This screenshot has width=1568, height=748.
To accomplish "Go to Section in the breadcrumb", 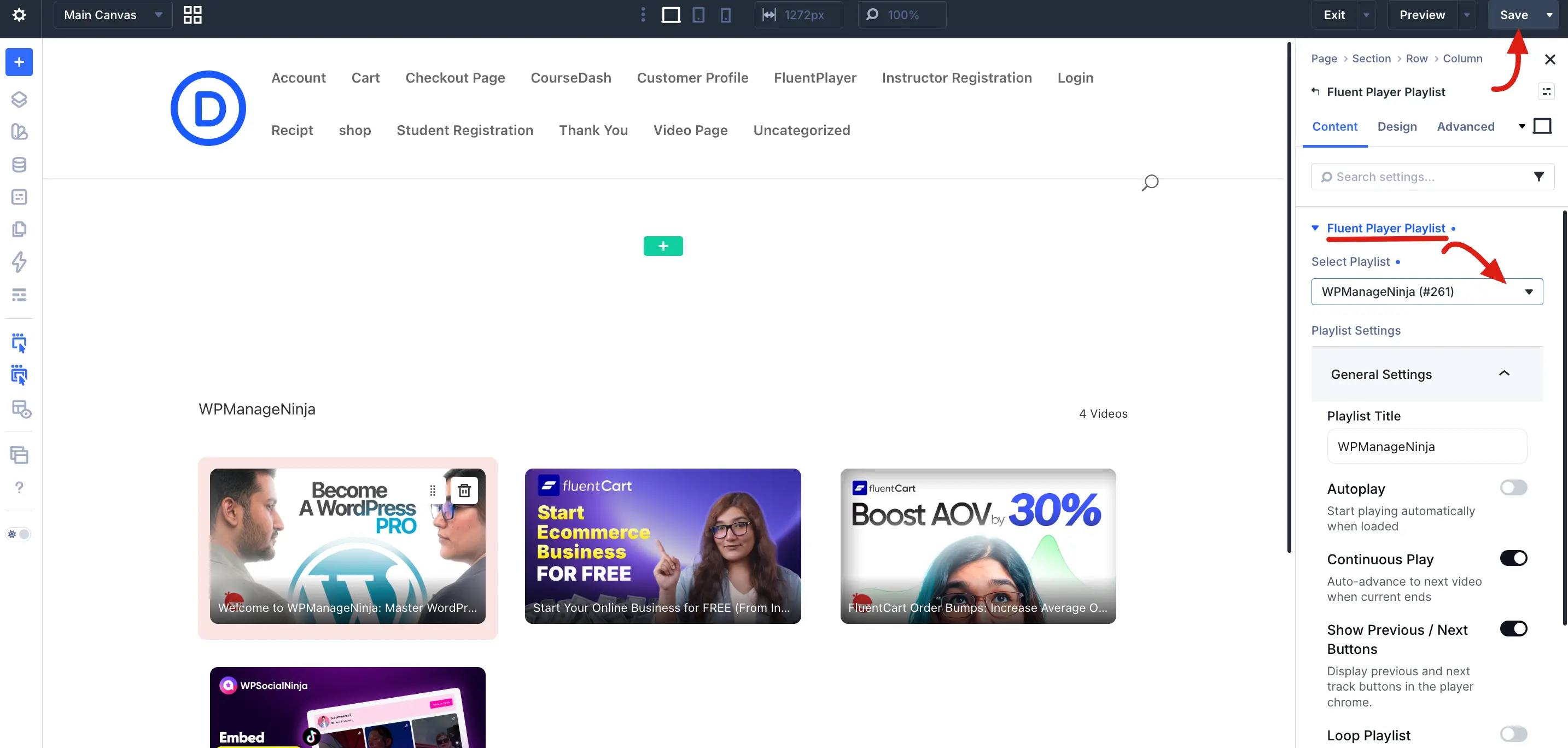I will click(1371, 59).
